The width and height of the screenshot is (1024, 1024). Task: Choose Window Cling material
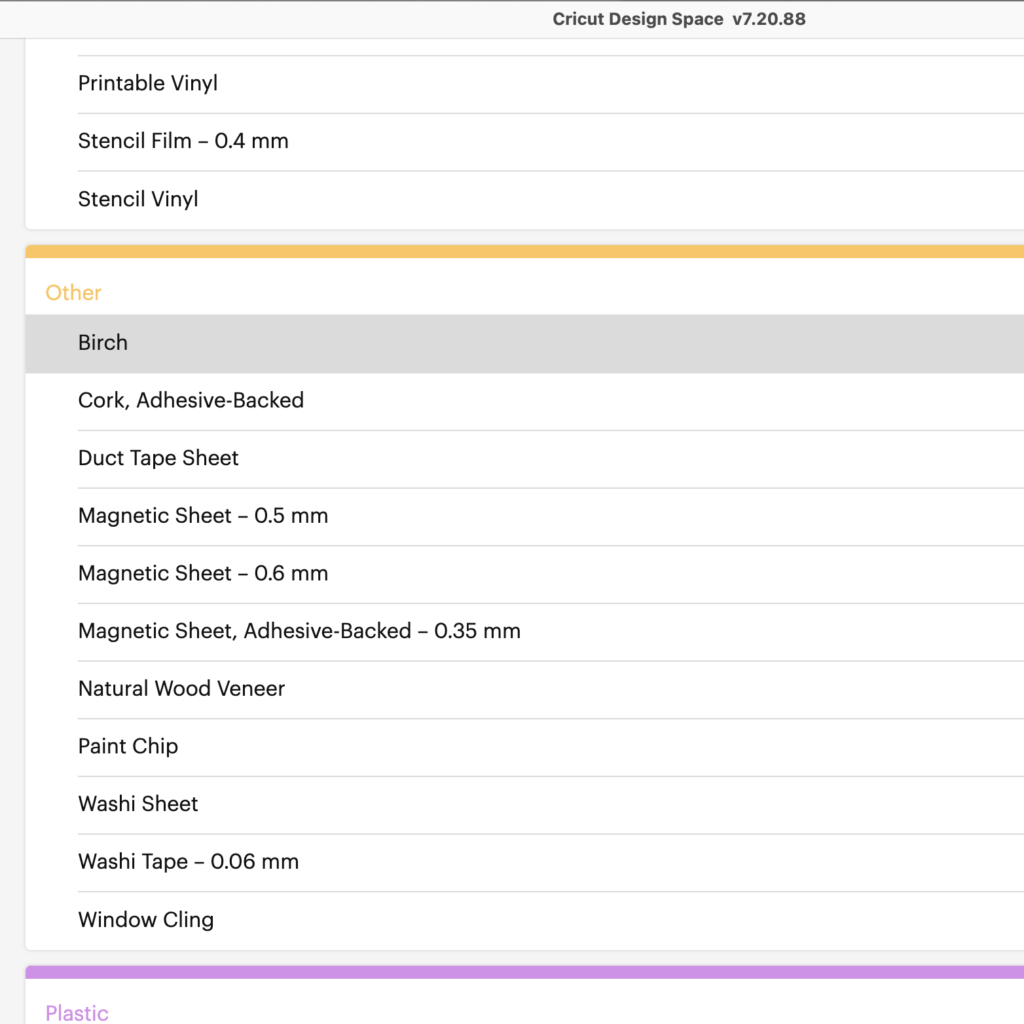(524, 920)
